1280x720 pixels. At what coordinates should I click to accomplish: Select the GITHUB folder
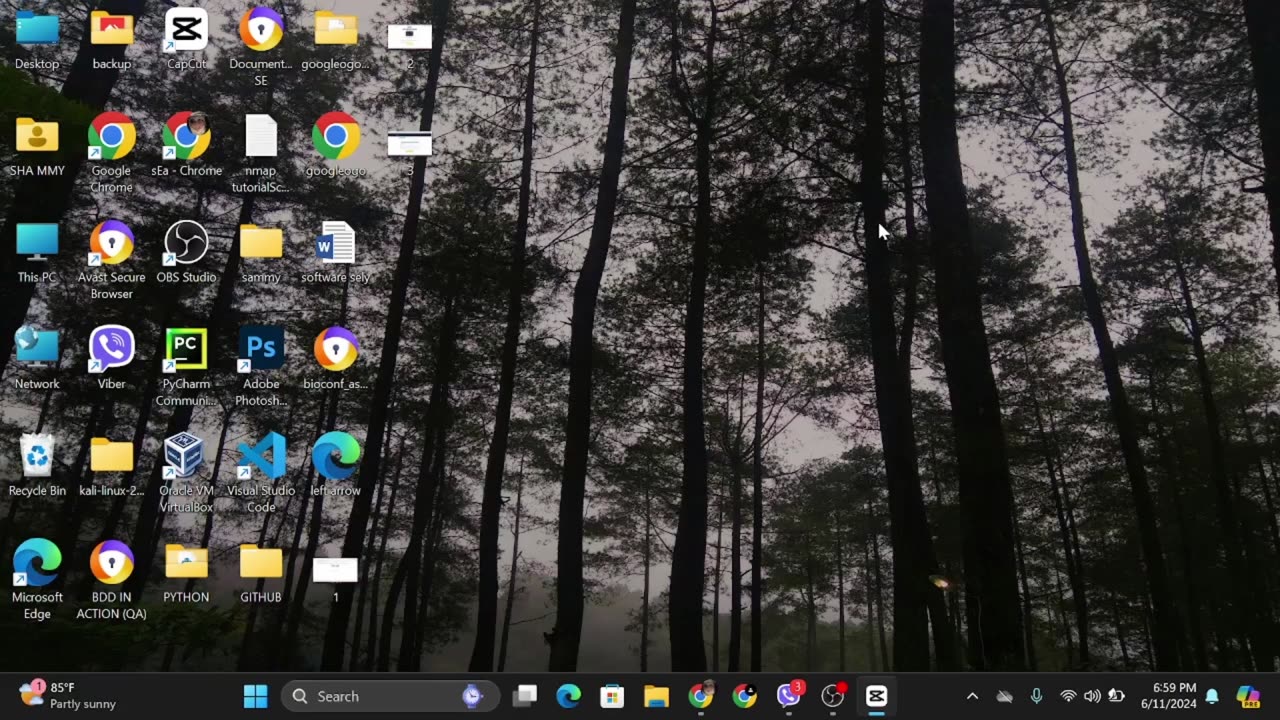(261, 572)
